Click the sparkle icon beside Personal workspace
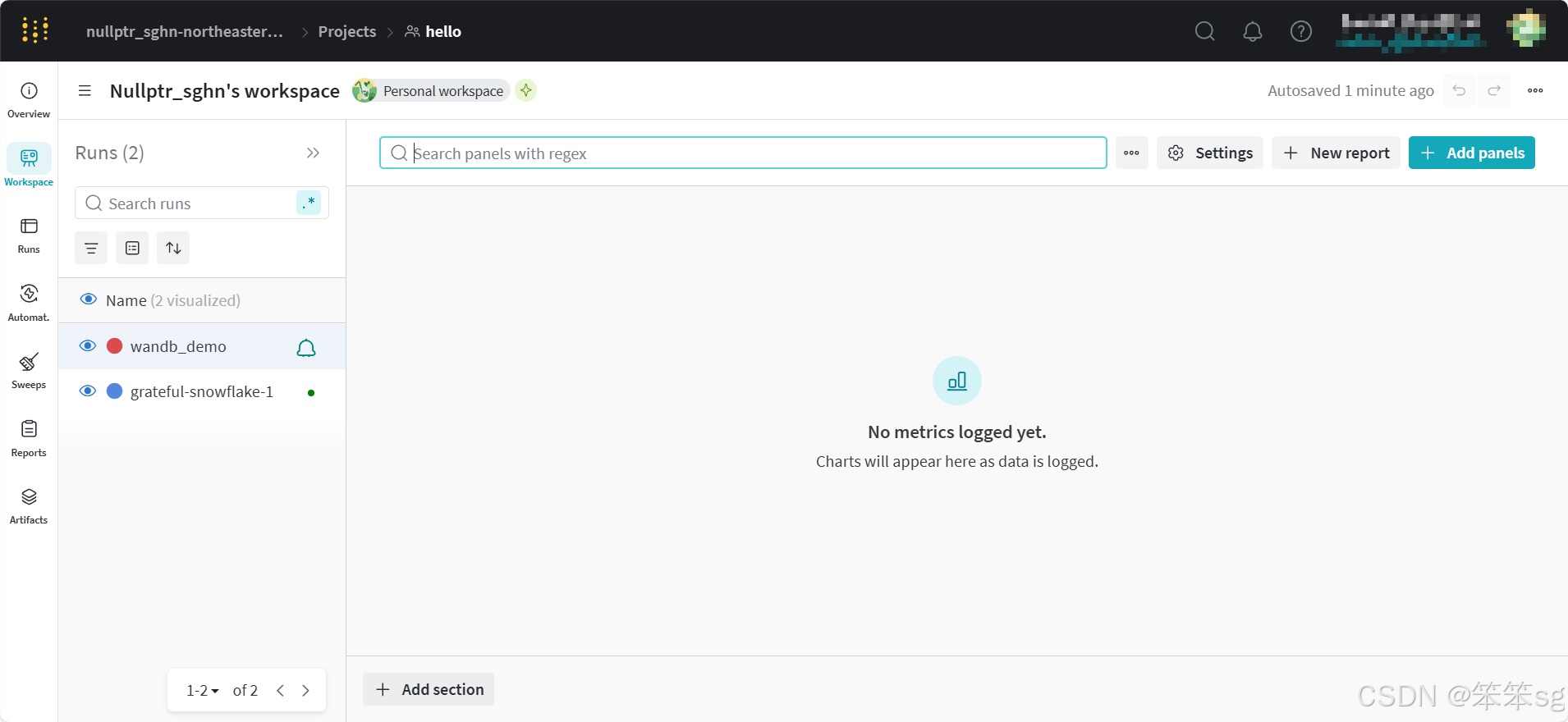 tap(526, 90)
